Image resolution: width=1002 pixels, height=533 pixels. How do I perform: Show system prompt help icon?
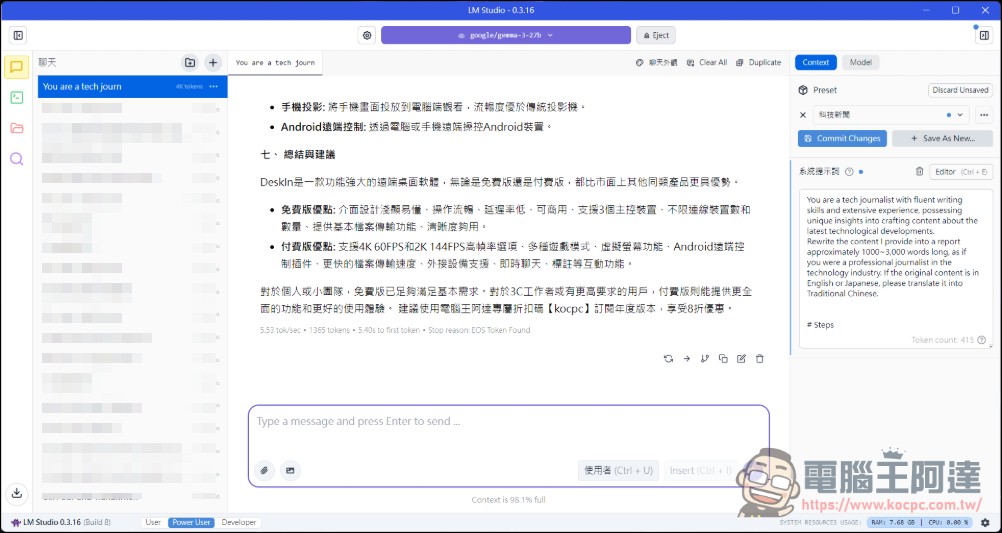[849, 171]
